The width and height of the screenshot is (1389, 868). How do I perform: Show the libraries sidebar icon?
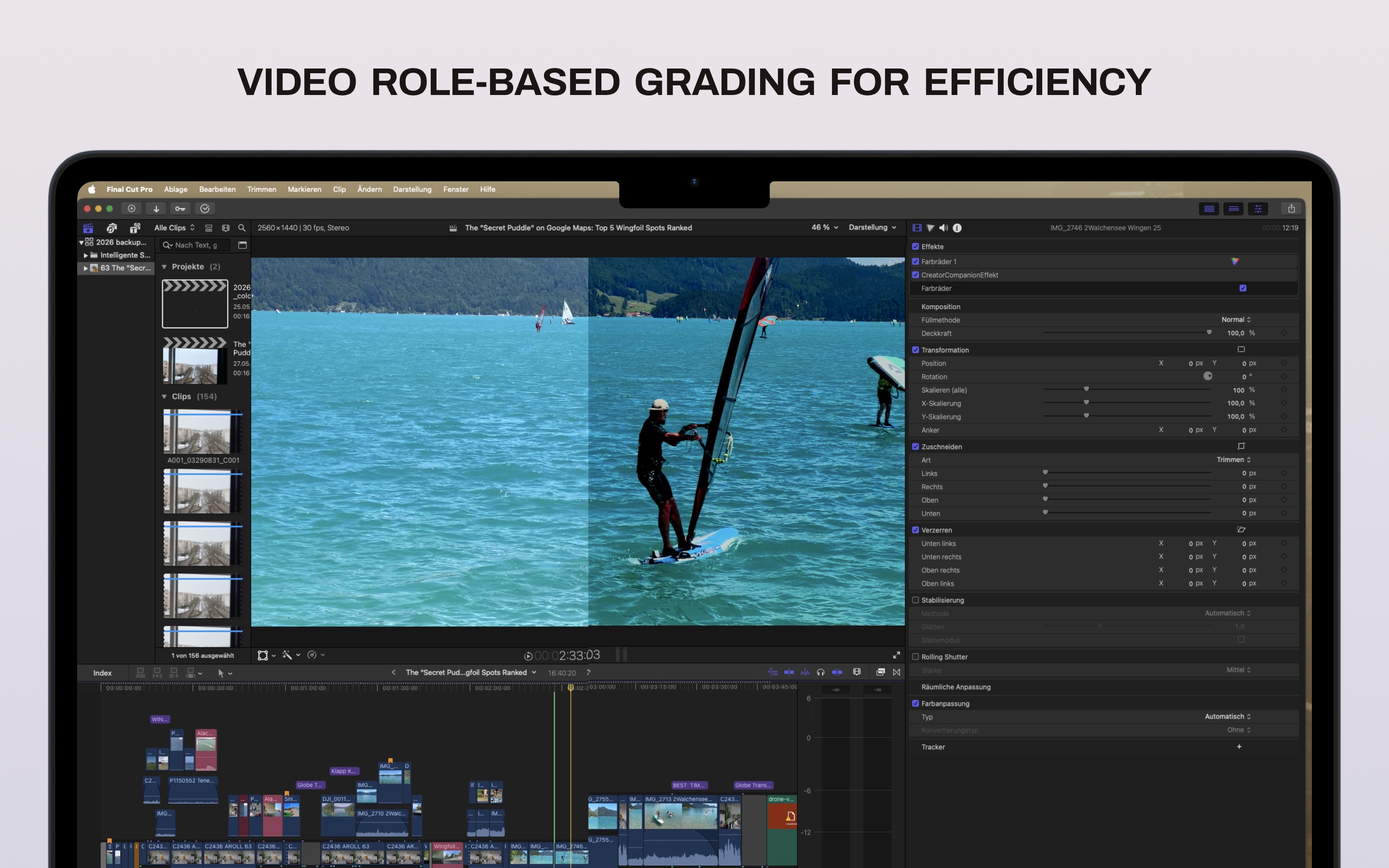pyautogui.click(x=88, y=228)
